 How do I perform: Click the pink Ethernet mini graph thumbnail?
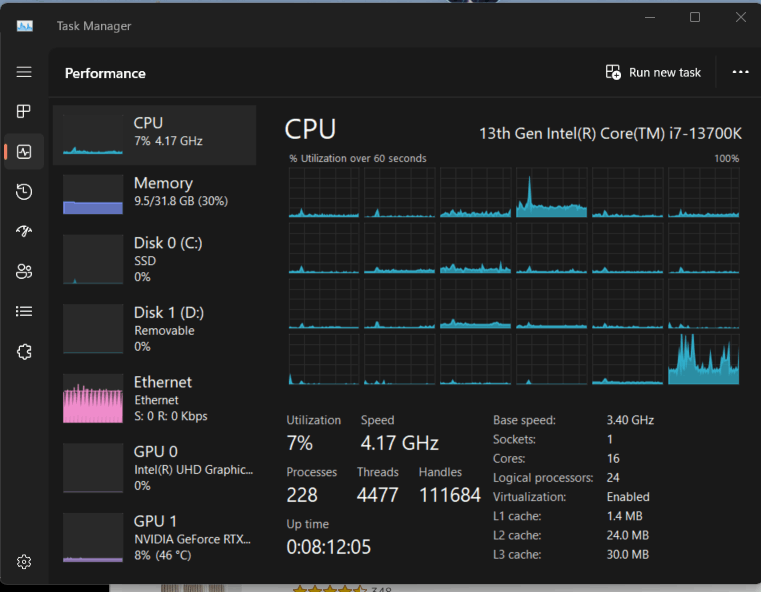[93, 398]
